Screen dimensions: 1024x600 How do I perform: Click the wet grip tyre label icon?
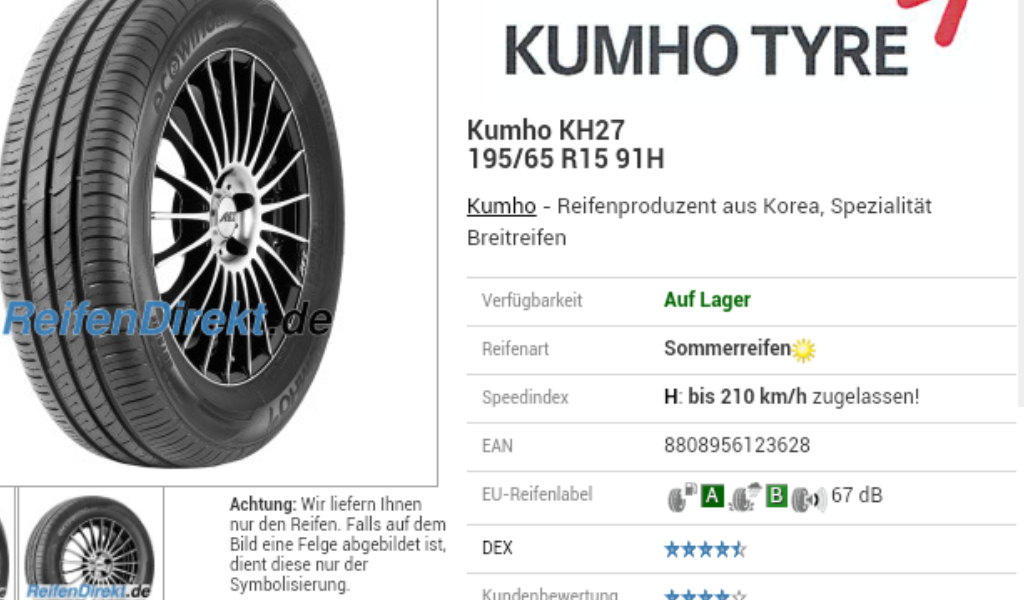745,497
